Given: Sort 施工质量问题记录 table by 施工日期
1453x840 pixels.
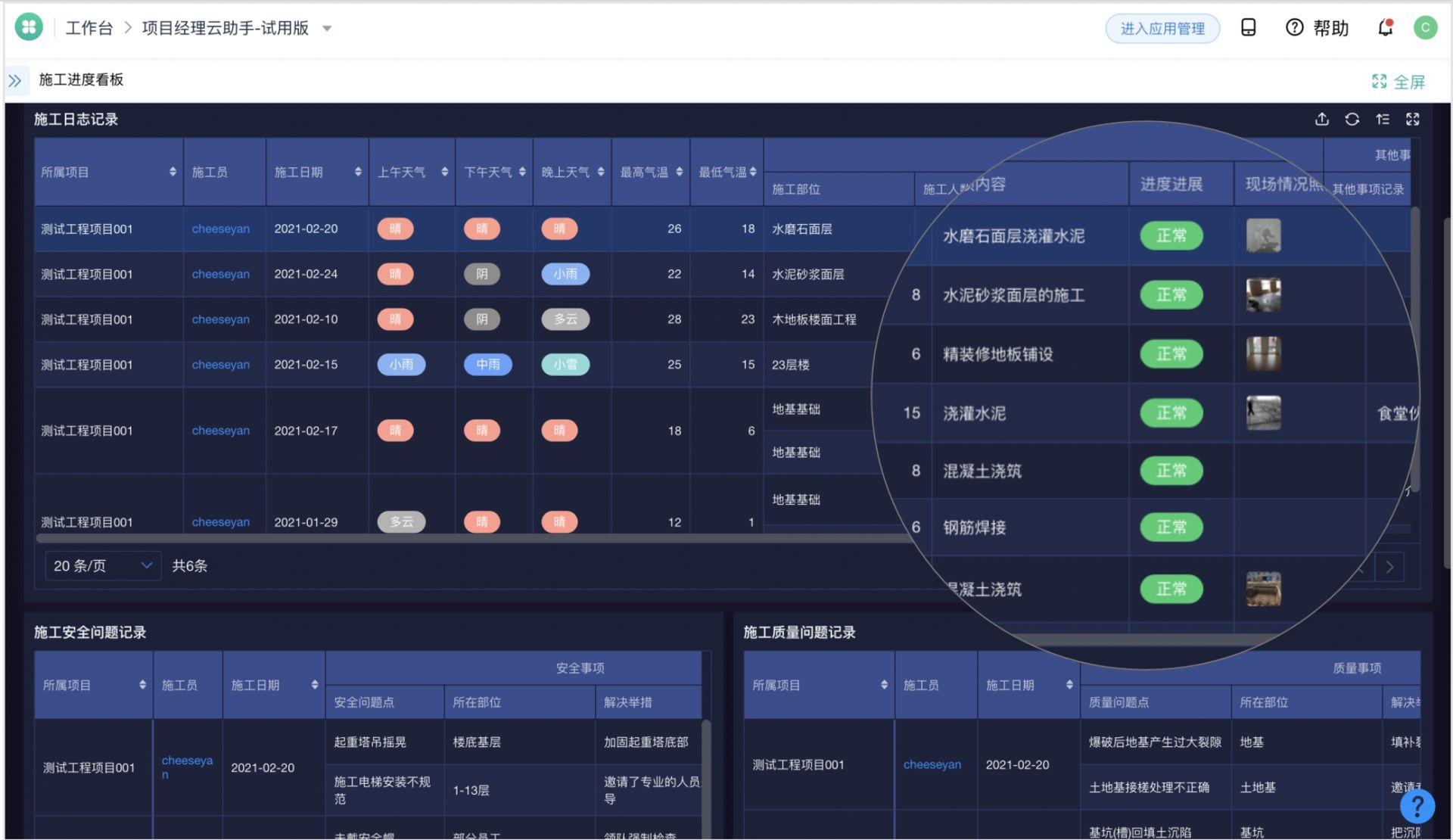Looking at the screenshot, I should (x=1069, y=685).
